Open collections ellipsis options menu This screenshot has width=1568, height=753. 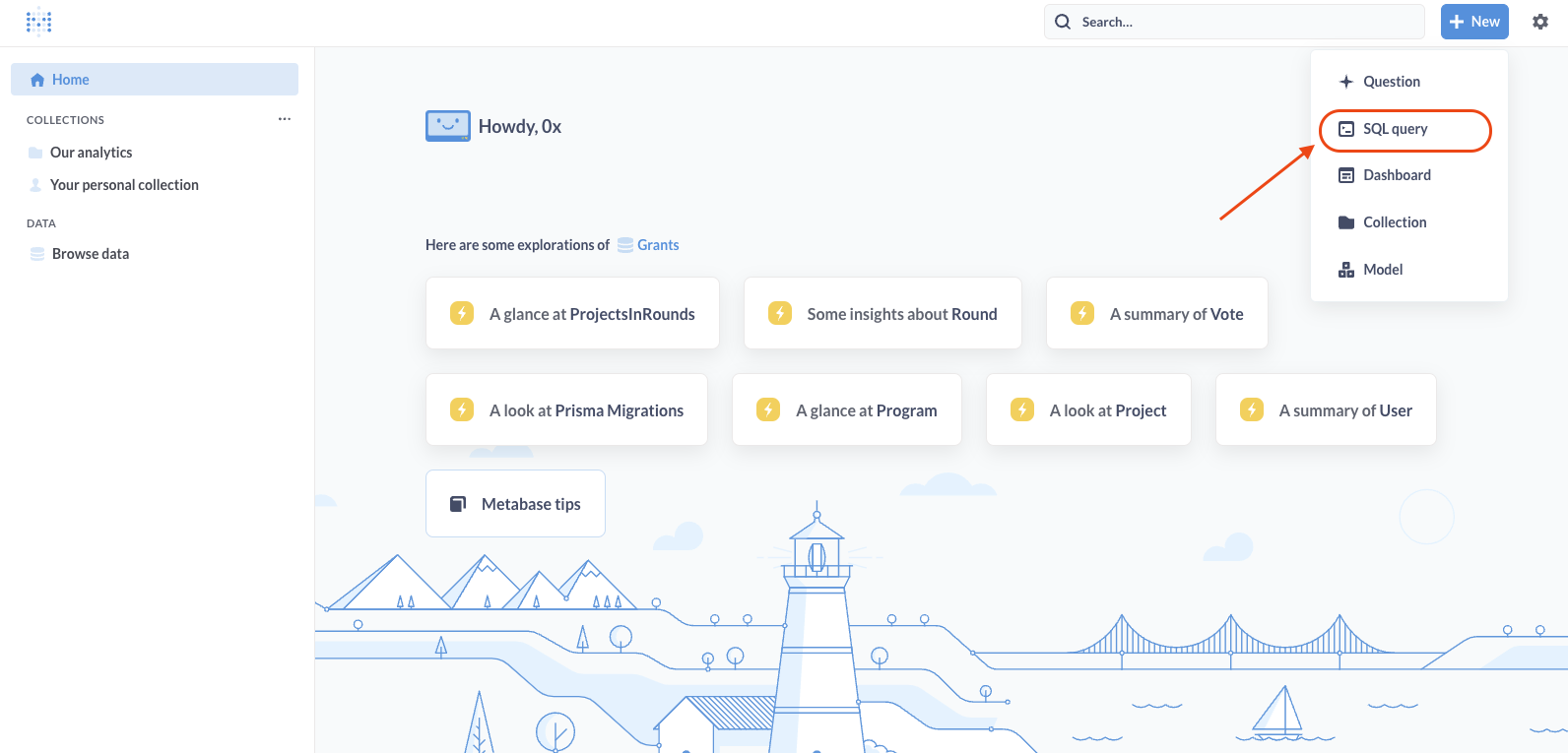click(285, 119)
